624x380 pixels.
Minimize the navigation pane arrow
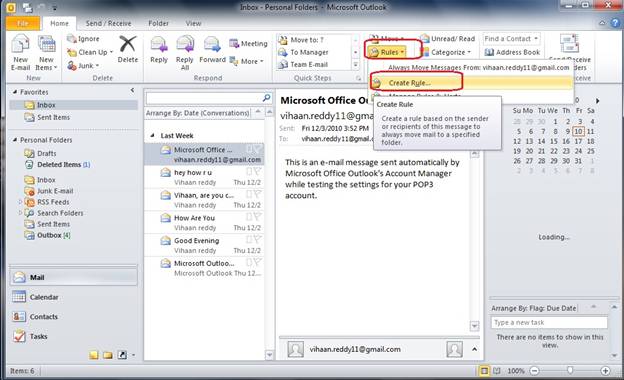pyautogui.click(x=133, y=91)
